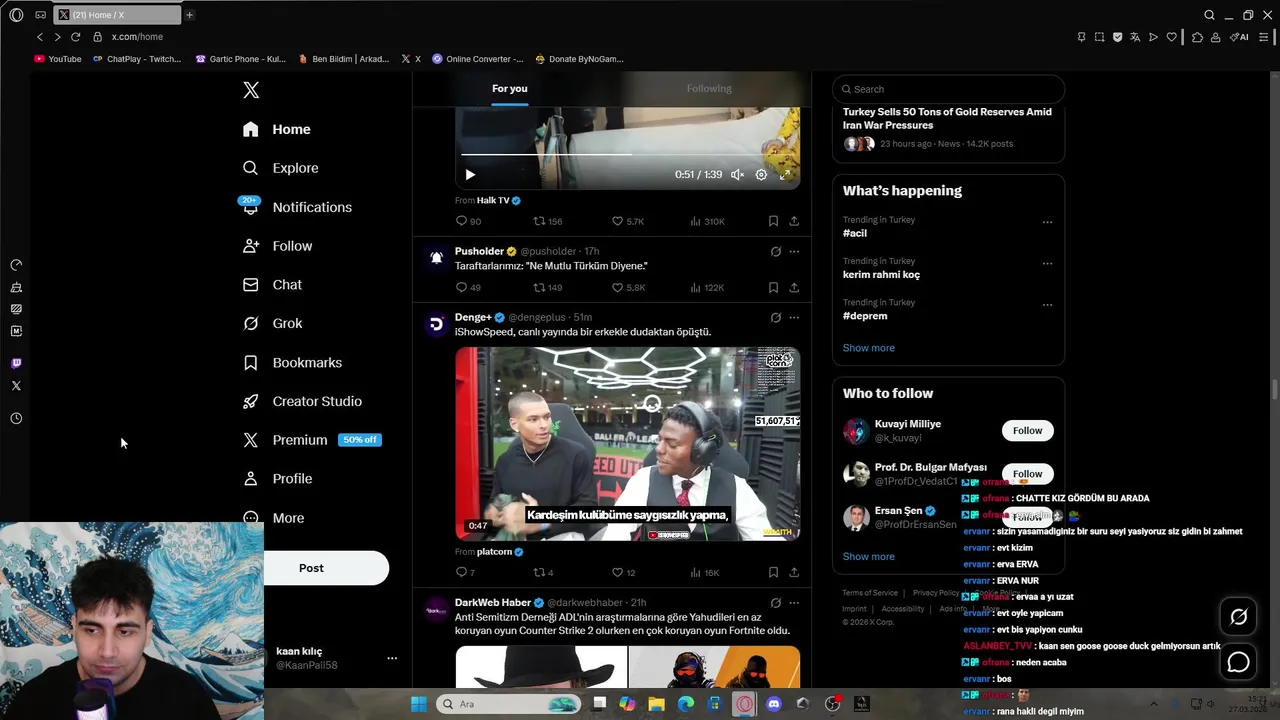Reload the page in the browser
This screenshot has width=1280, height=720.
[x=75, y=37]
